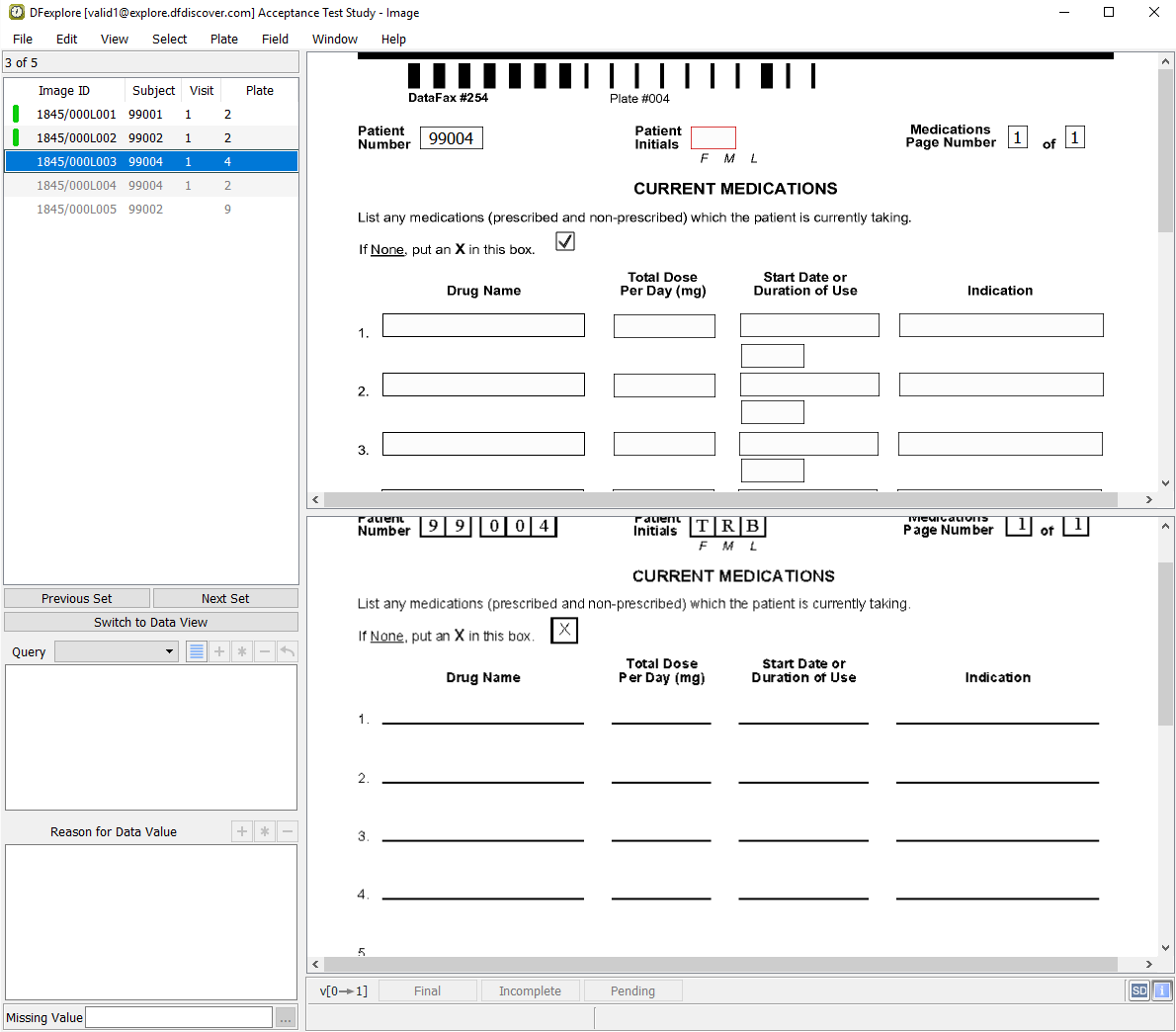This screenshot has width=1176, height=1032.
Task: Click the query asterisk edit icon
Action: pos(242,651)
